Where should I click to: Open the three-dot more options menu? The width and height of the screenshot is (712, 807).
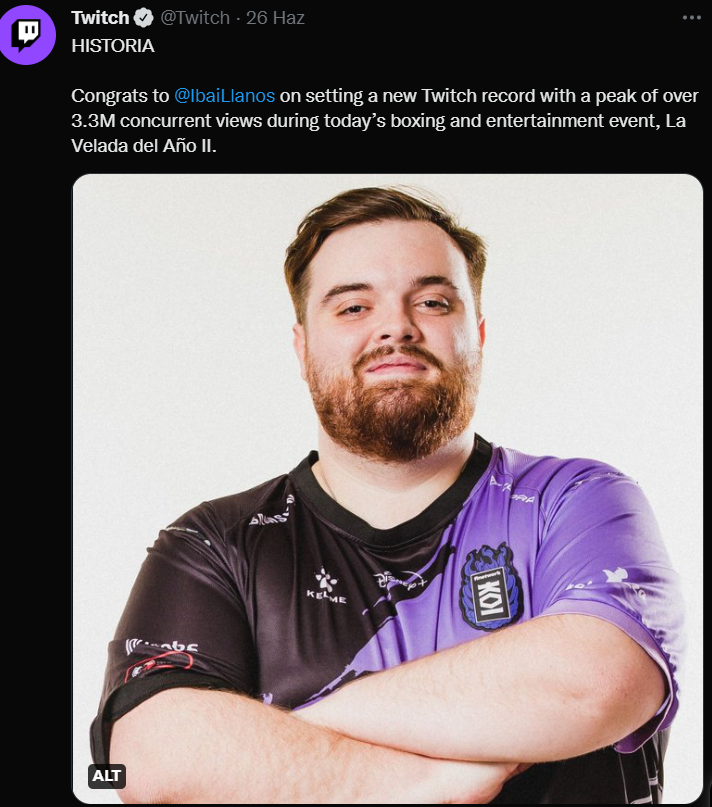pos(691,17)
